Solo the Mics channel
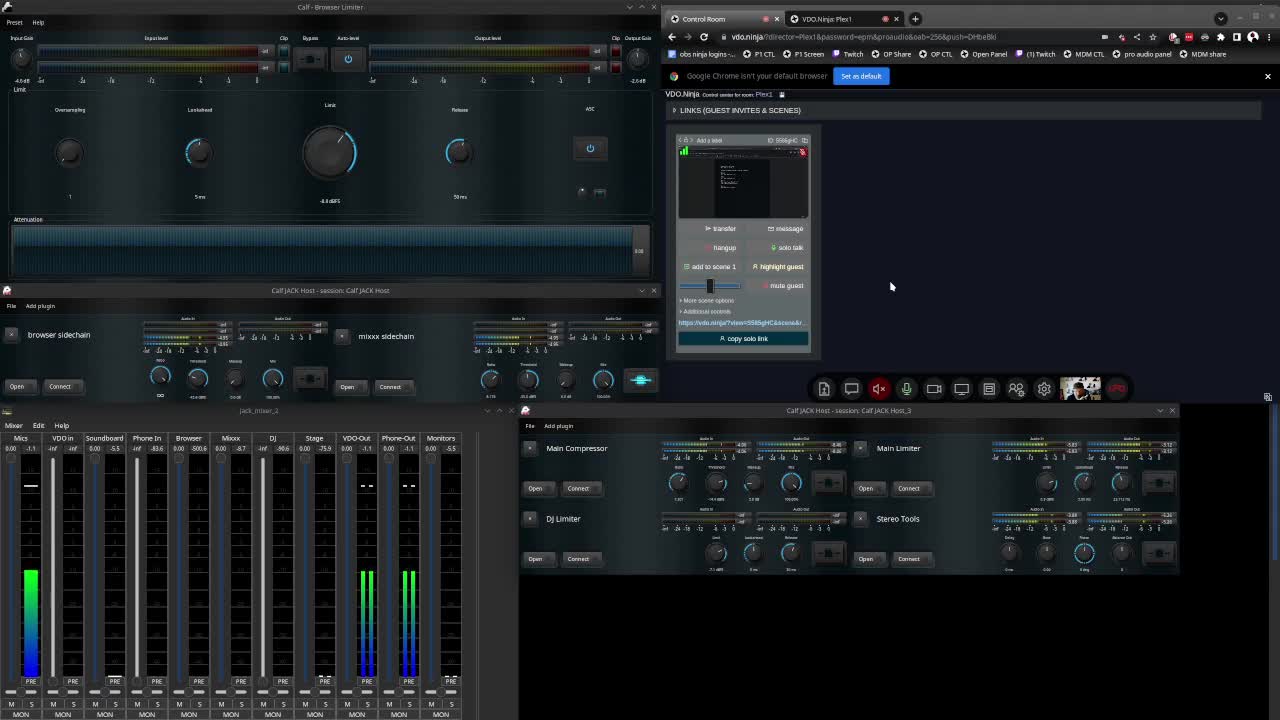 pos(31,704)
